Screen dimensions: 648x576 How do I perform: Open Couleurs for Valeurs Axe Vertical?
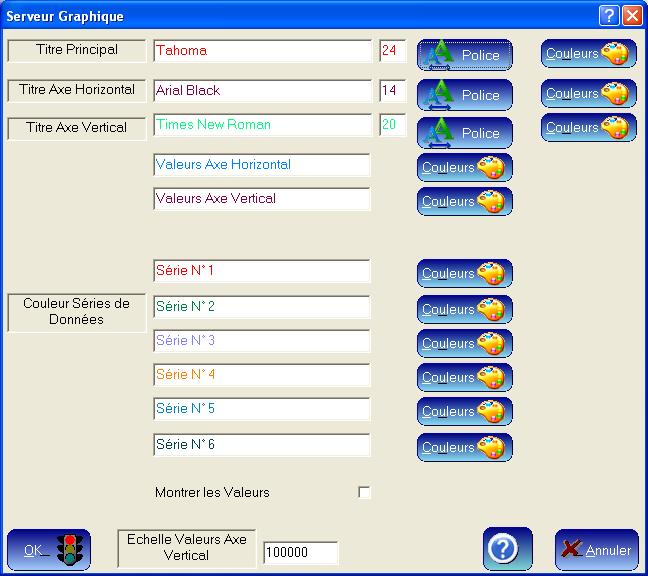[464, 201]
